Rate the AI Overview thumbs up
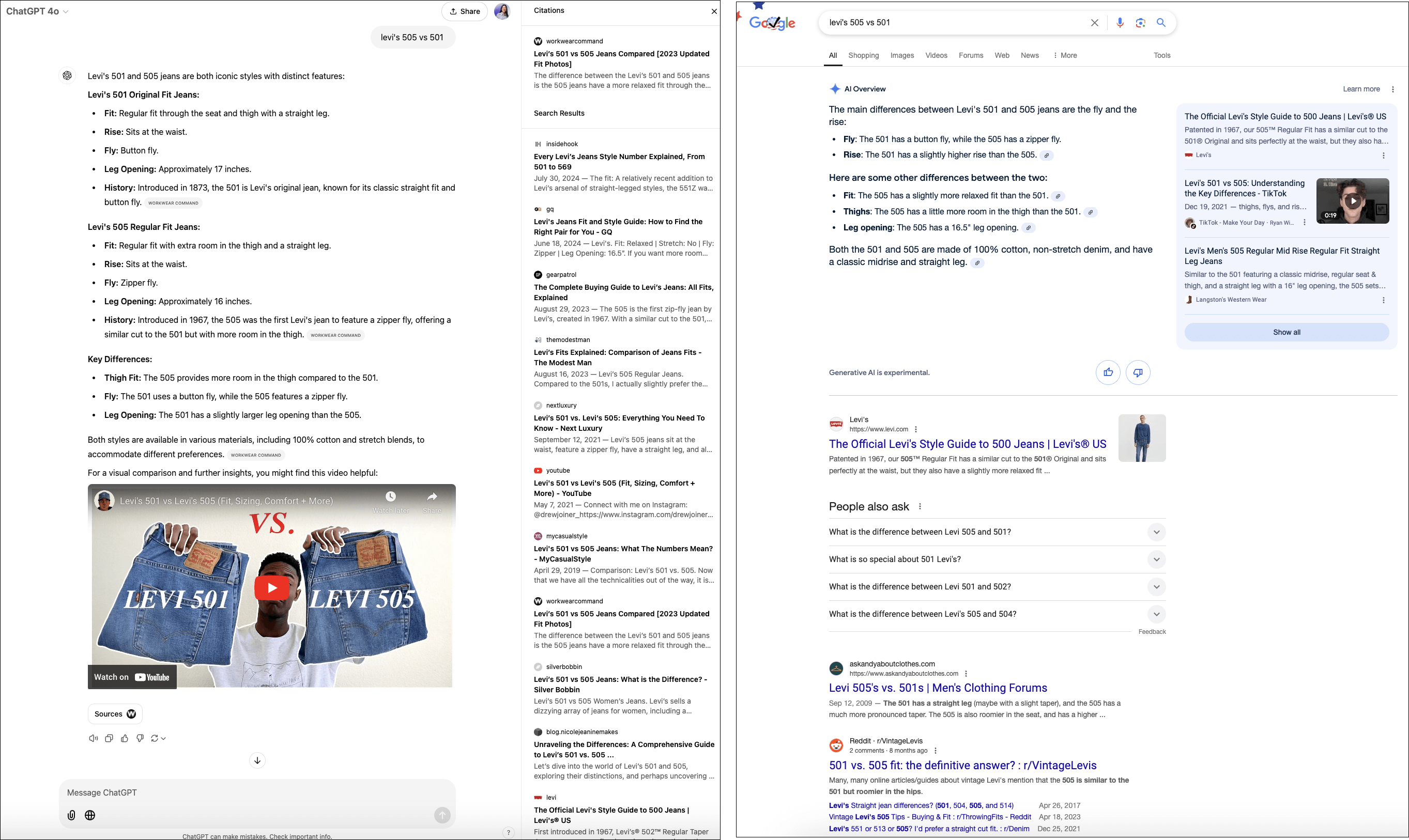The height and width of the screenshot is (840, 1409). [1108, 372]
